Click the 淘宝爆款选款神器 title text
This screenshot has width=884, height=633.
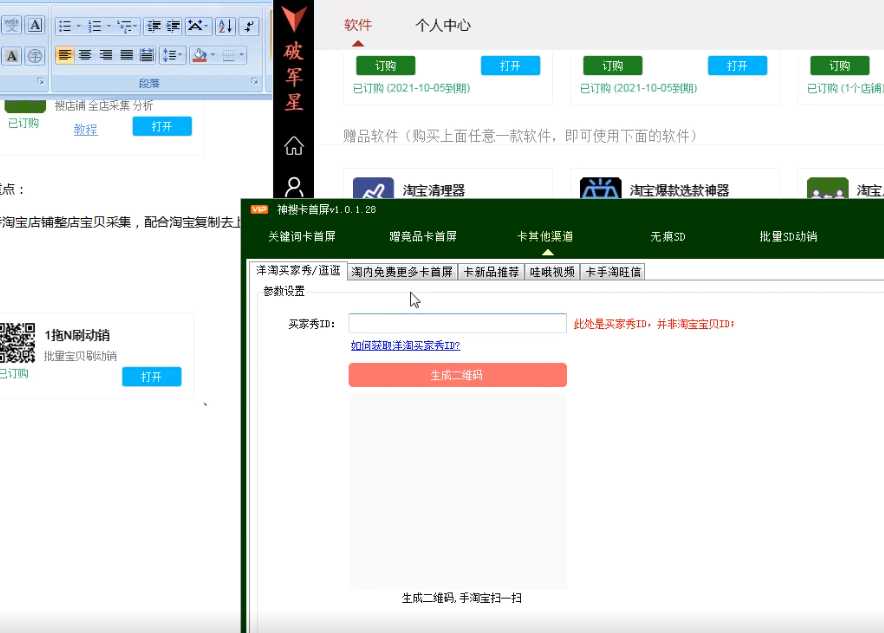coord(679,191)
